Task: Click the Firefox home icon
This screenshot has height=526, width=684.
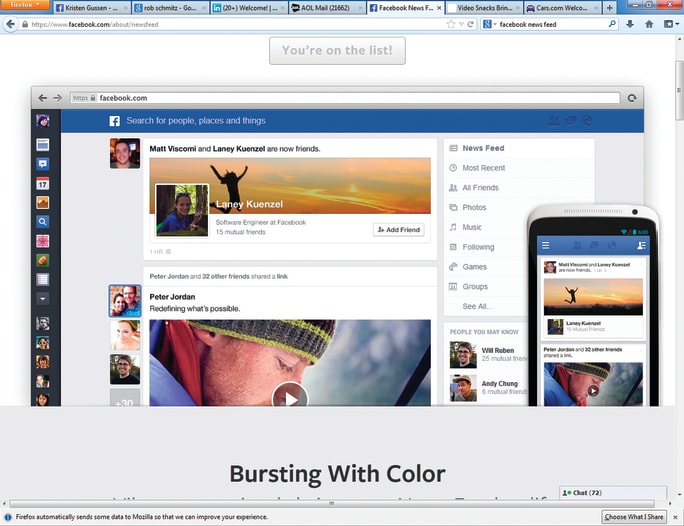Action: point(649,23)
